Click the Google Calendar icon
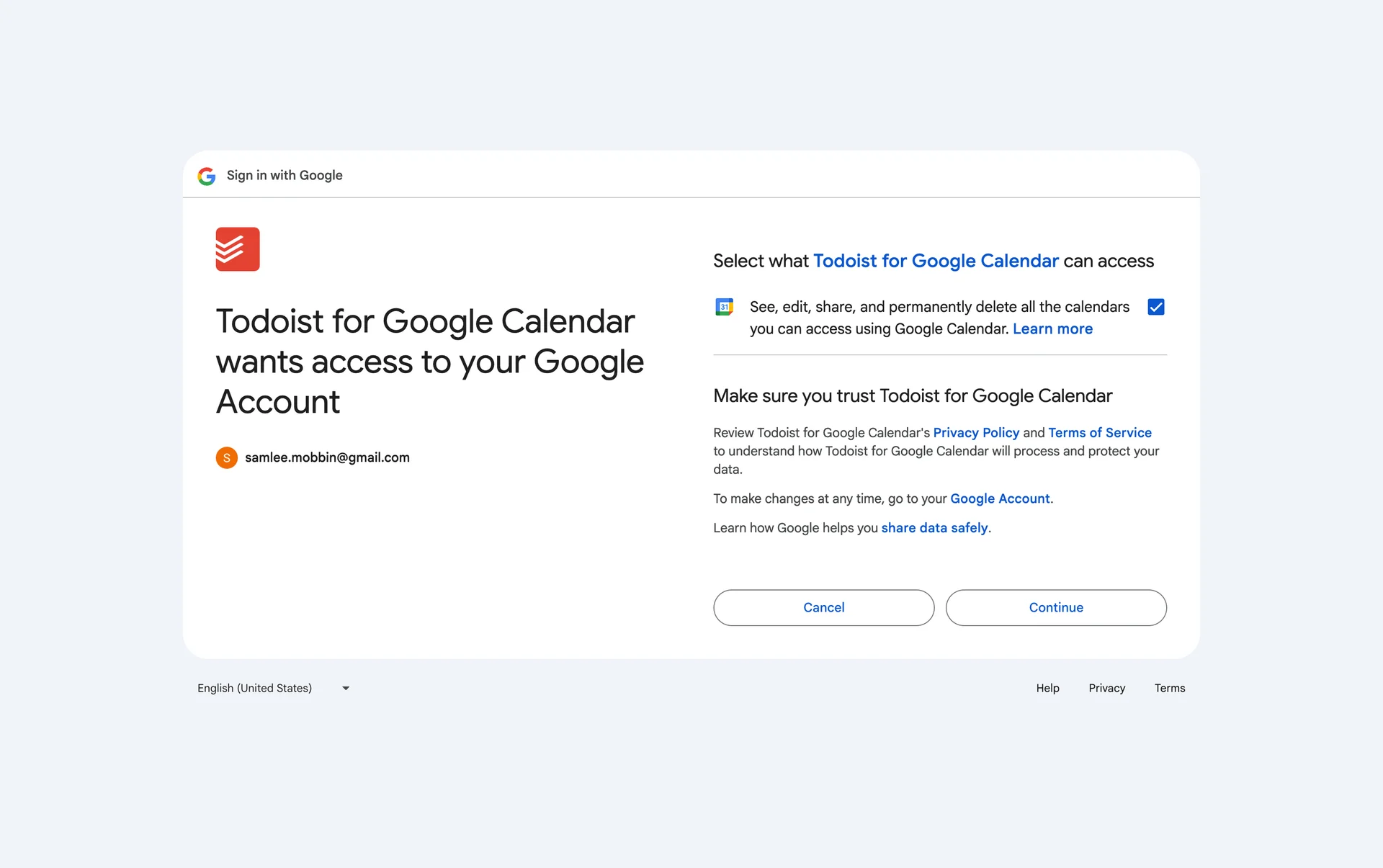Screen dimensions: 1383x868 (724, 307)
